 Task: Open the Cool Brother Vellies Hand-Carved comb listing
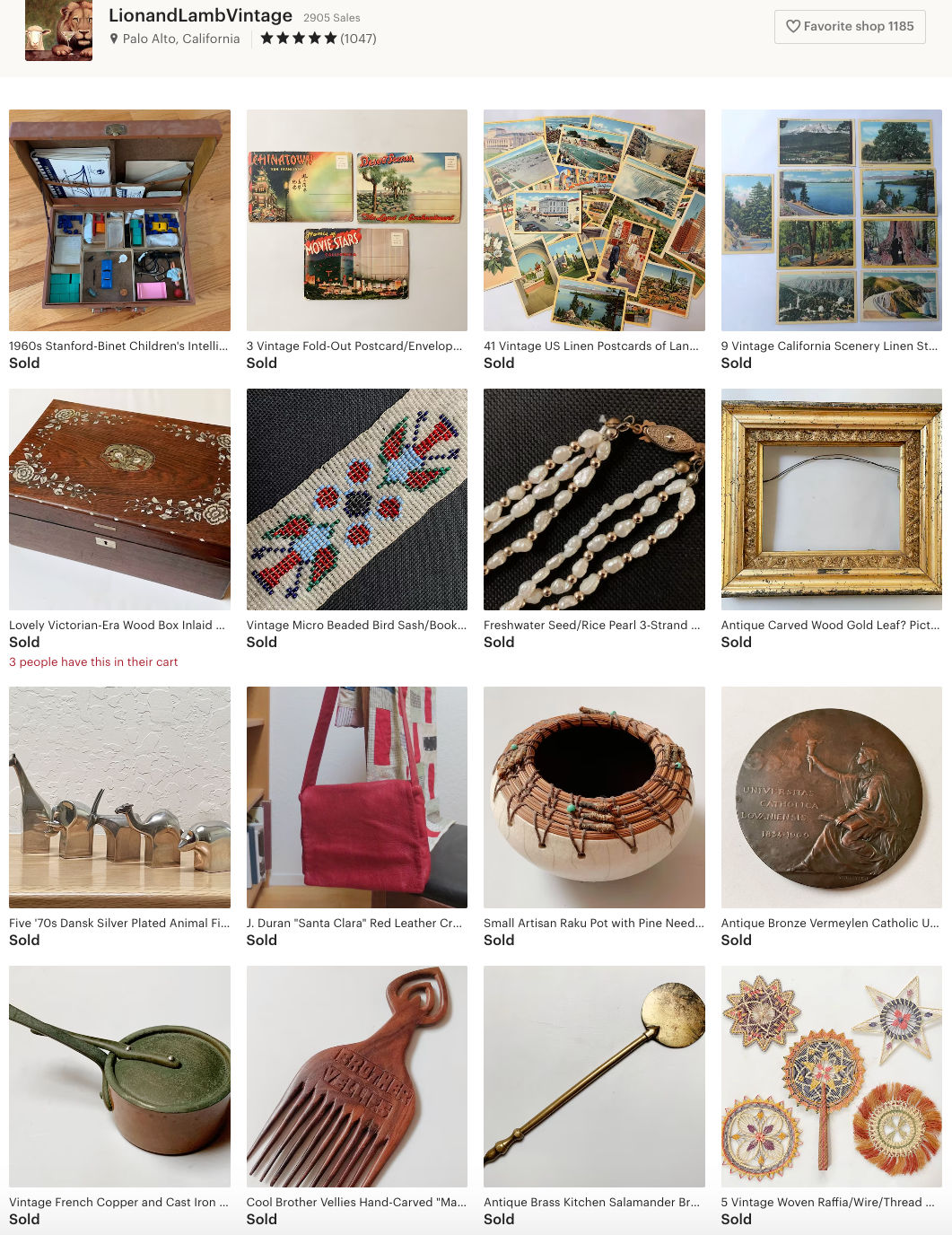pyautogui.click(x=357, y=1076)
